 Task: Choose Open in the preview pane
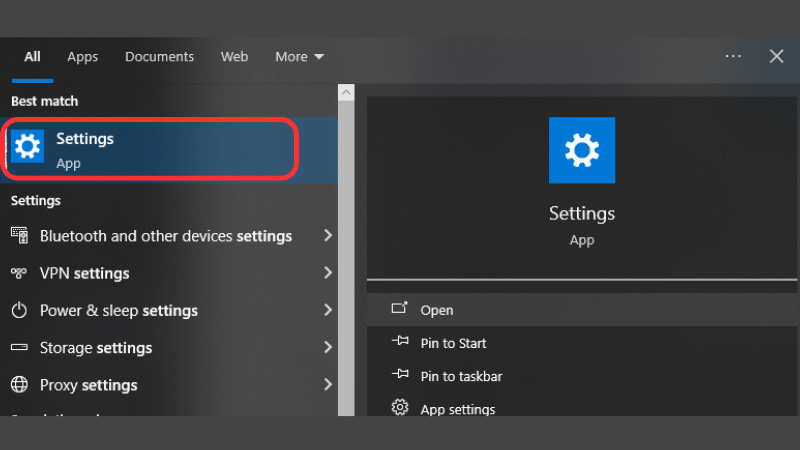coord(582,310)
